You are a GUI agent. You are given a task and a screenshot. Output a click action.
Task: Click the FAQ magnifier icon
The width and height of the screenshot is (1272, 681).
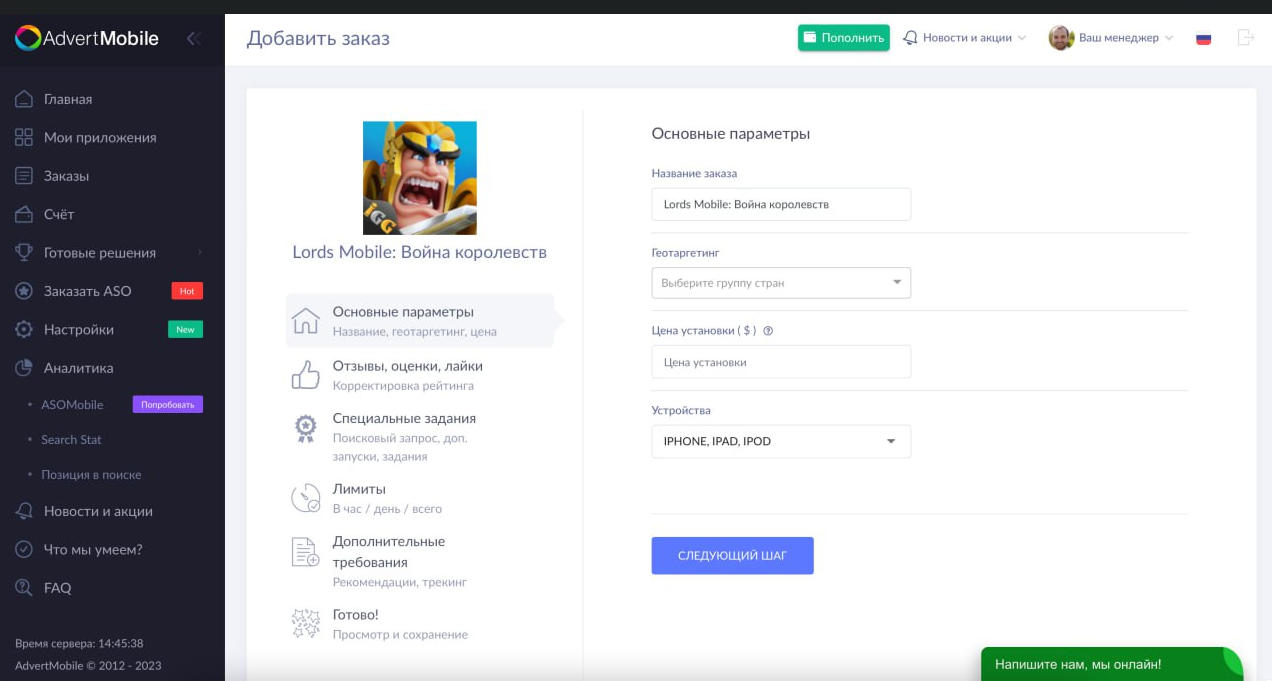pyautogui.click(x=24, y=588)
